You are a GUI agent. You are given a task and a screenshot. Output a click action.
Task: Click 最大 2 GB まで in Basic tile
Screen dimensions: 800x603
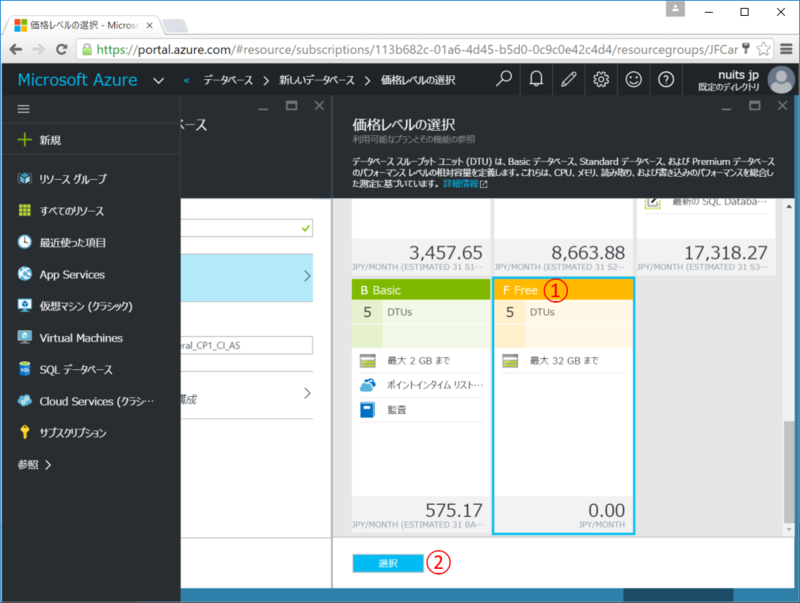(418, 361)
